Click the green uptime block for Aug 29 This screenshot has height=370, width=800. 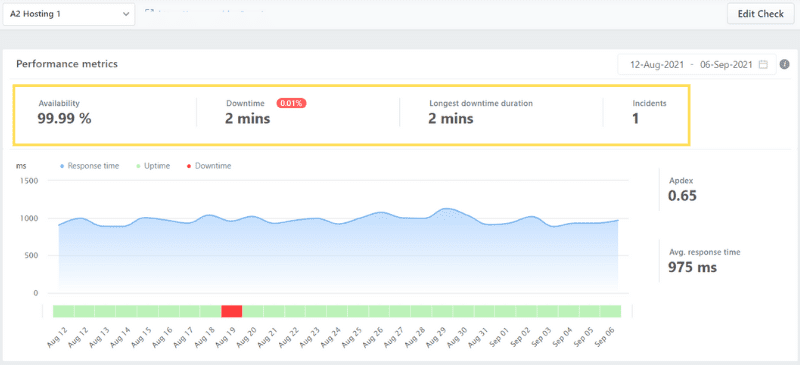[442, 311]
